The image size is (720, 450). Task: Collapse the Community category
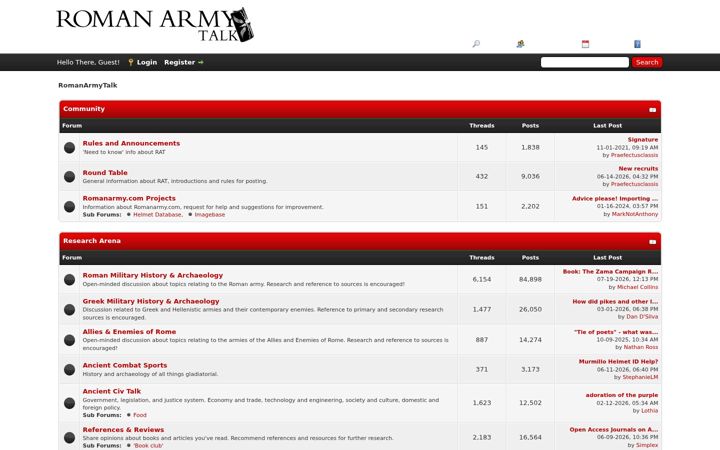tap(652, 110)
